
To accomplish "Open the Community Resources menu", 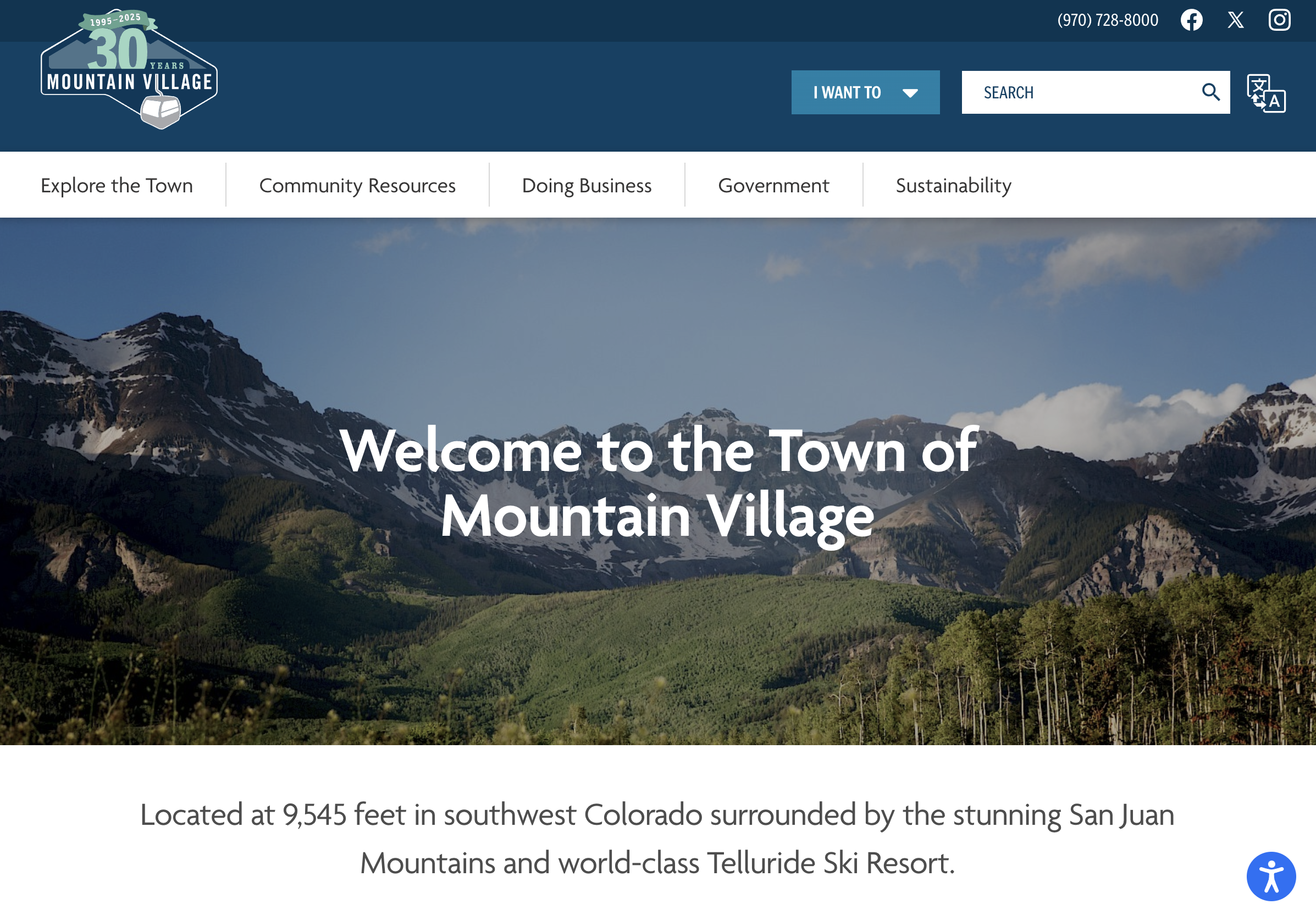I will coord(357,185).
